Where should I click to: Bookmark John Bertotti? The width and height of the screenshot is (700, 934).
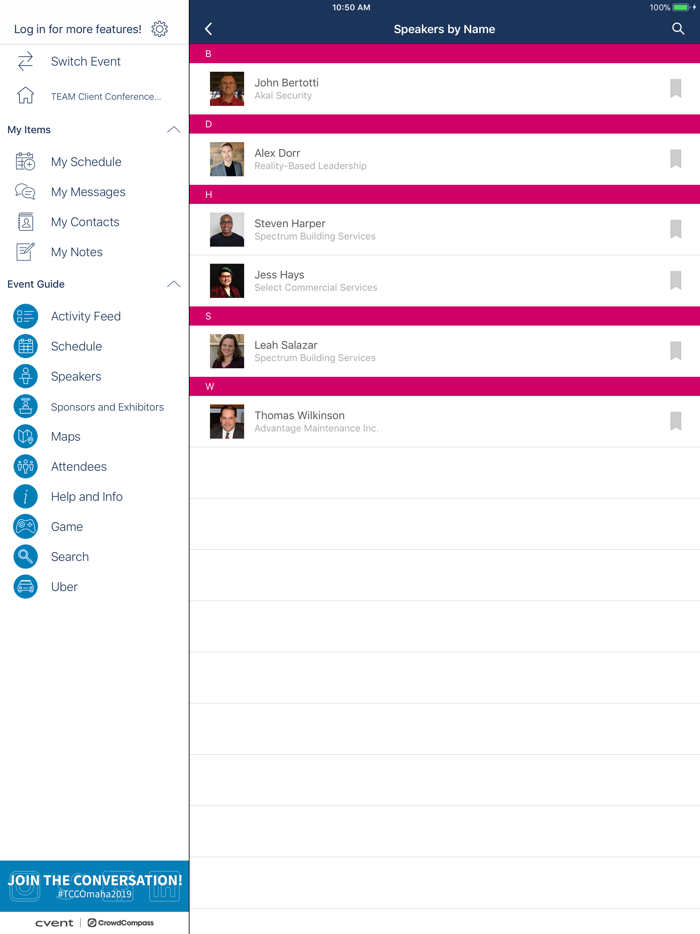pyautogui.click(x=676, y=88)
